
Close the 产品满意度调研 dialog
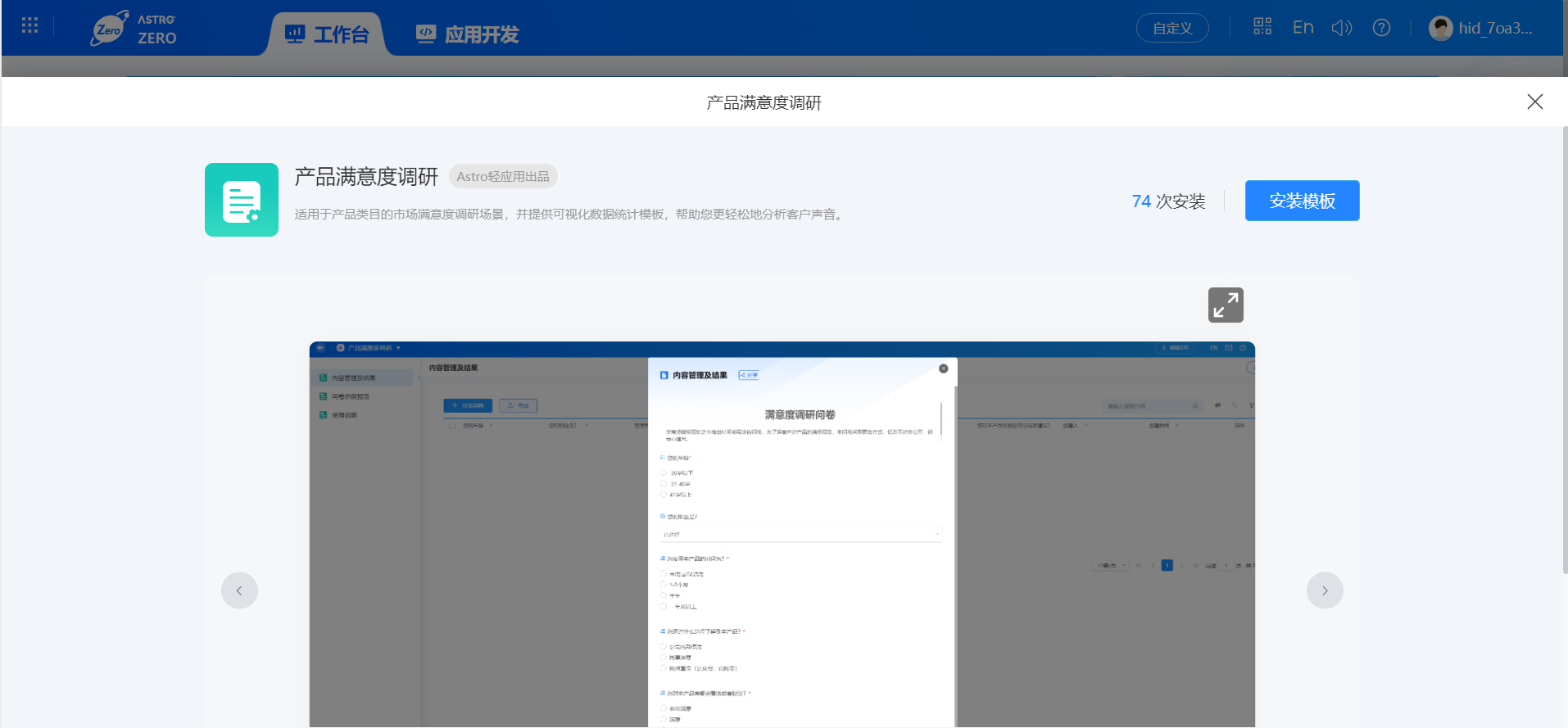tap(1535, 102)
